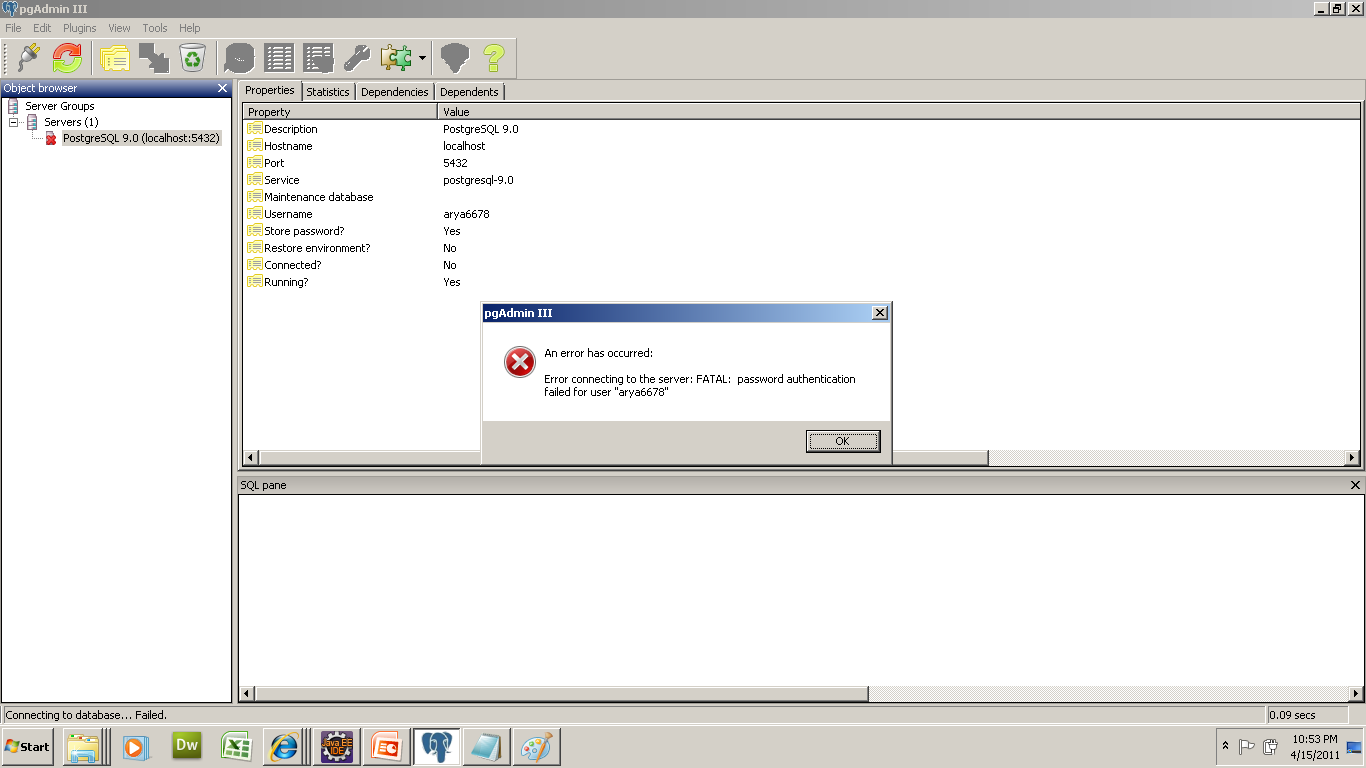Close the Object browser panel
Viewport: 1366px width, 768px height.
click(x=222, y=88)
